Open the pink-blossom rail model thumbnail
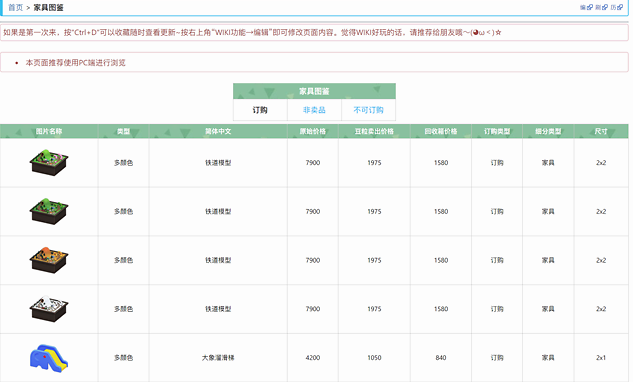Viewport: 633px width, 382px height. (49, 162)
